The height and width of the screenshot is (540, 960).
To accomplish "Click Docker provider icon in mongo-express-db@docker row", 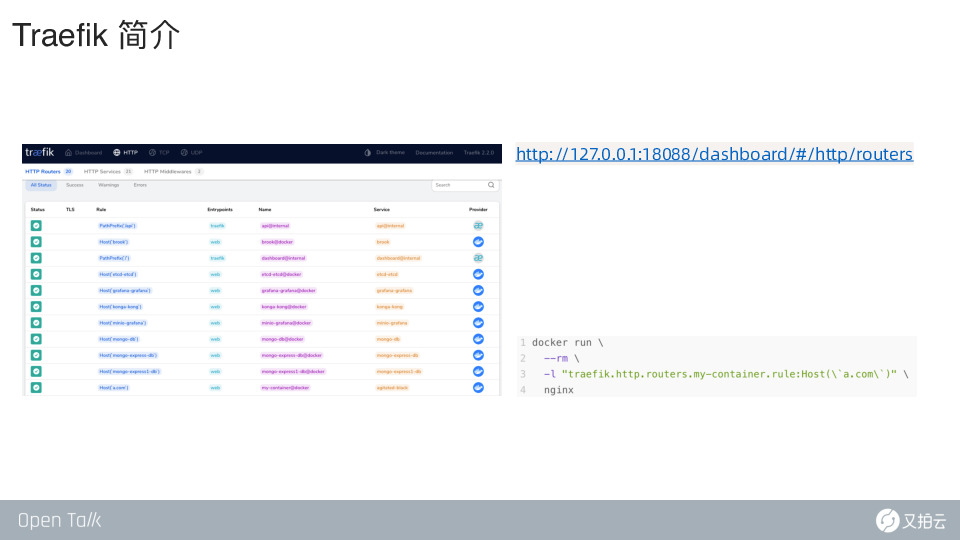I will [478, 355].
